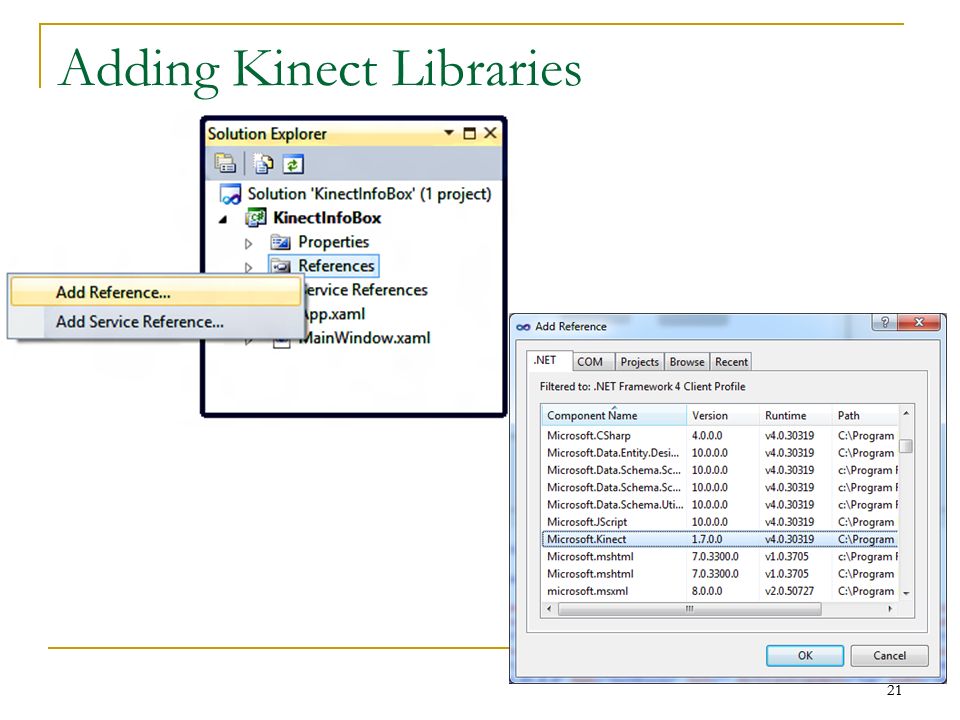Click the Properties folder icon
960x720 pixels.
click(x=280, y=242)
